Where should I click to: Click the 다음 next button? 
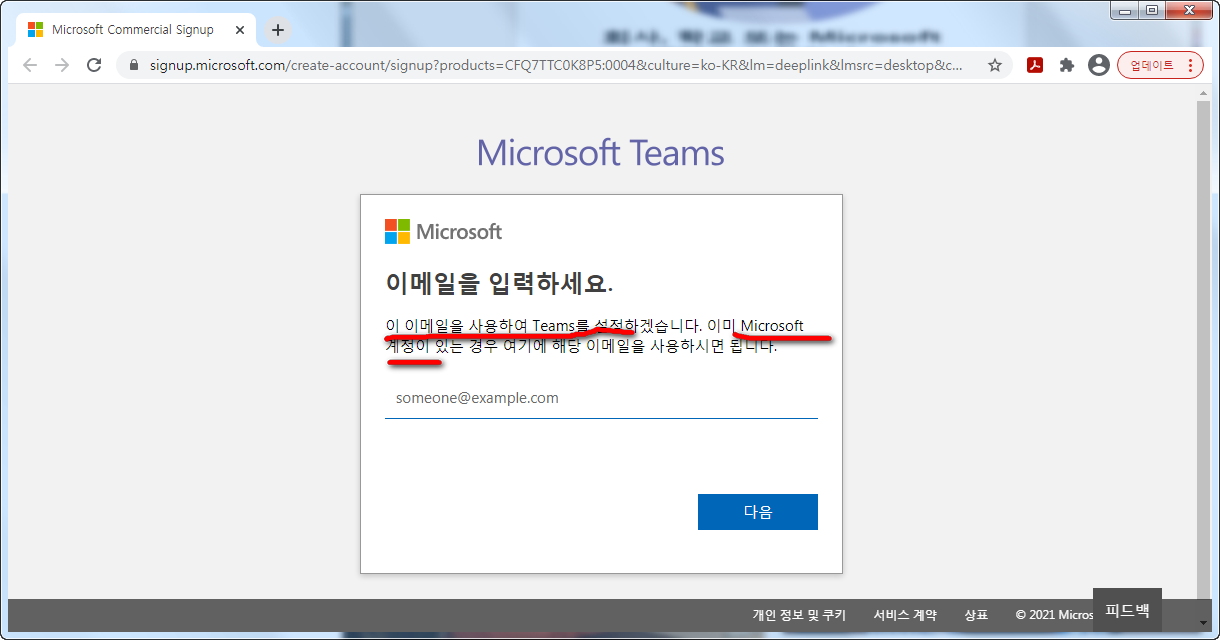click(x=758, y=512)
